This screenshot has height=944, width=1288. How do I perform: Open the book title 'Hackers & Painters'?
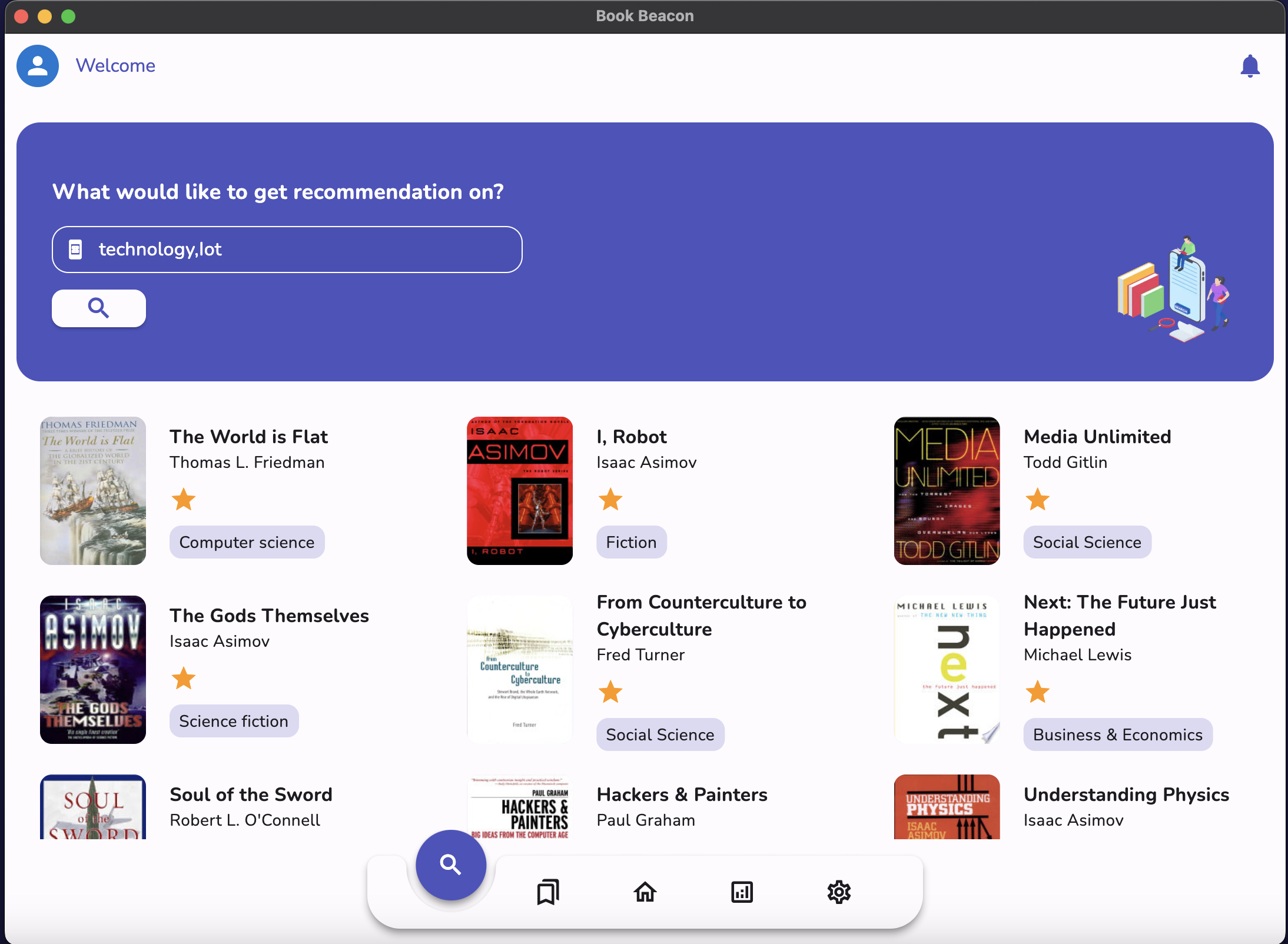click(682, 795)
